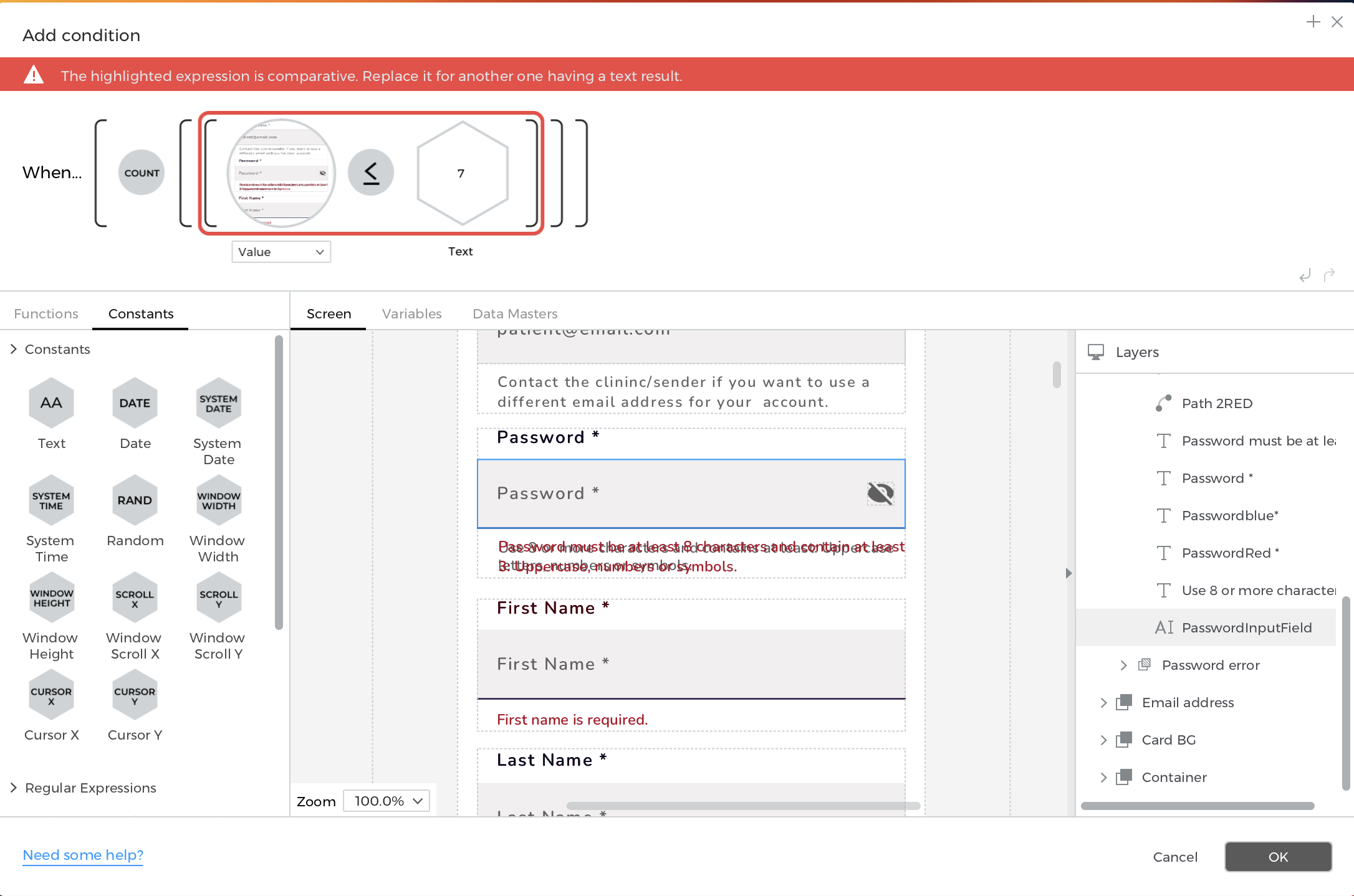Screen dimensions: 1354x896
Task: Click the OK button
Action: pyautogui.click(x=1278, y=857)
